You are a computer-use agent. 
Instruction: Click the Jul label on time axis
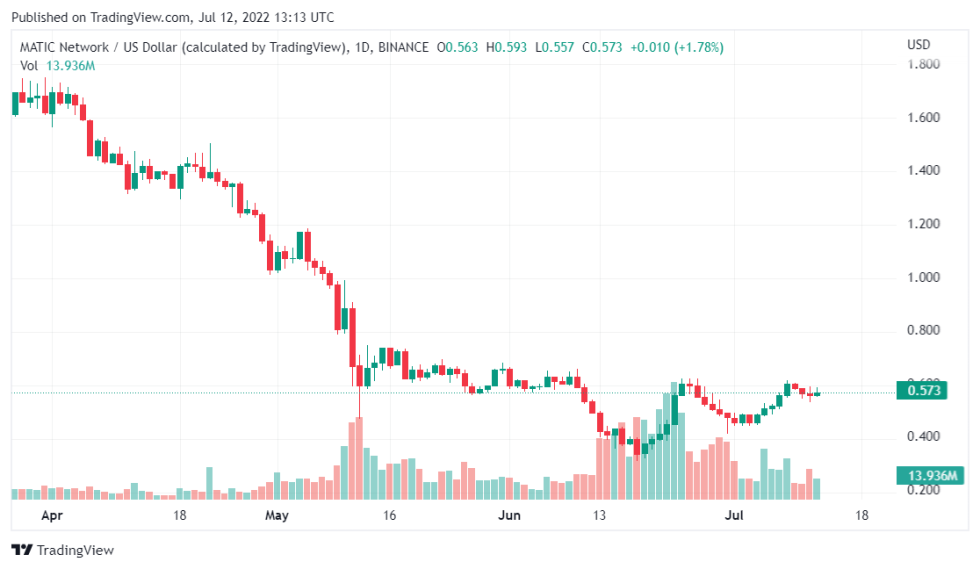pyautogui.click(x=734, y=516)
